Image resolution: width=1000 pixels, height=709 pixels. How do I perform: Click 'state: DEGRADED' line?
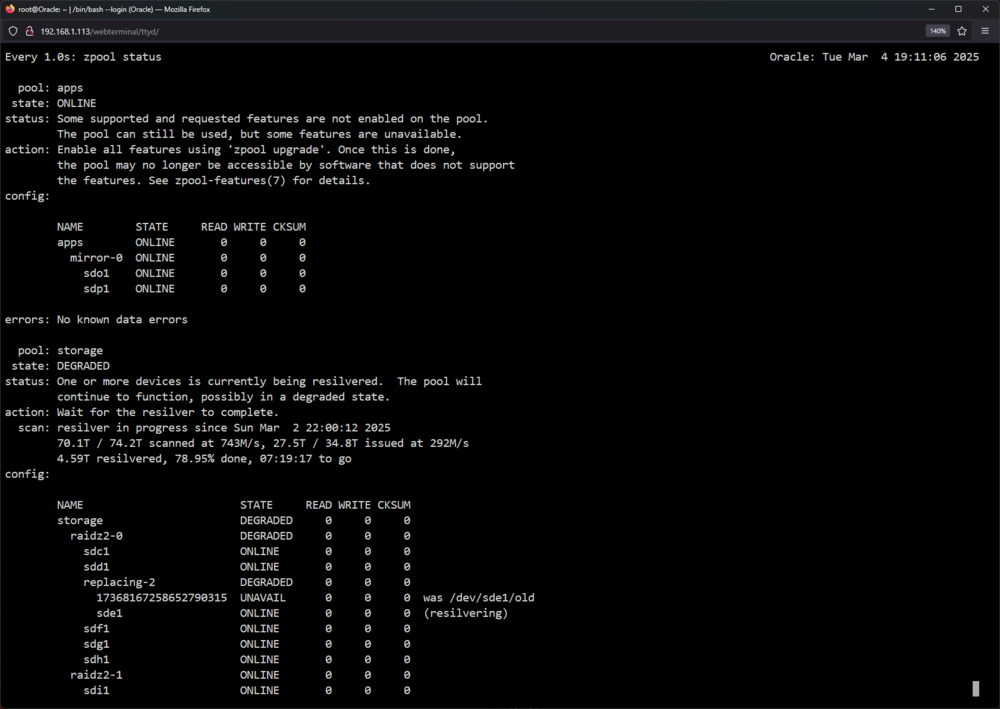61,366
